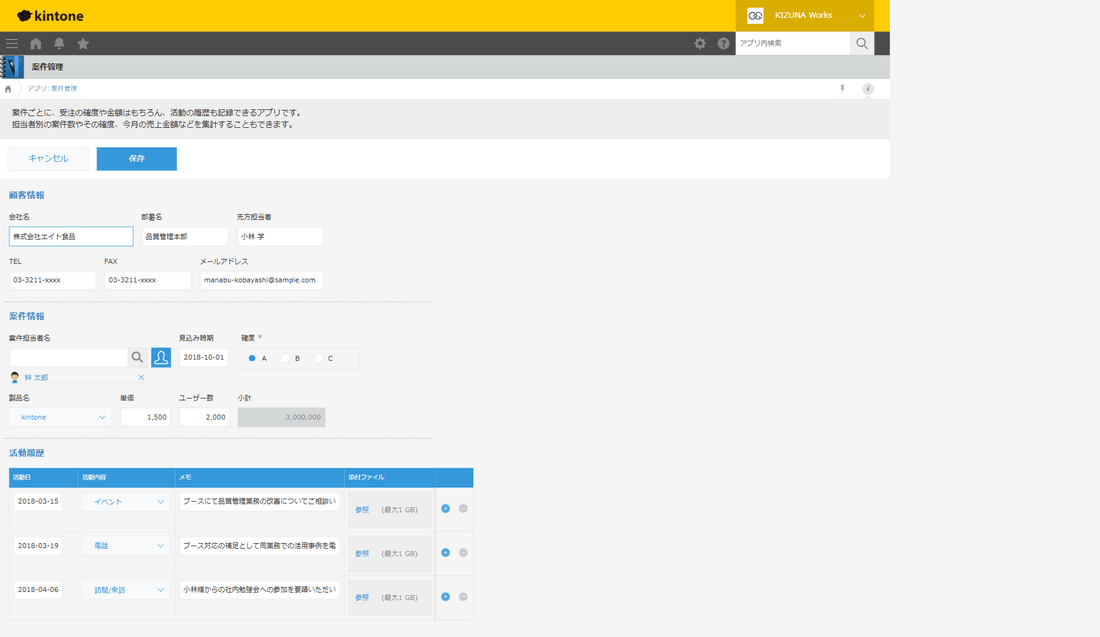The width and height of the screenshot is (1100, 637).
Task: Click the 会社名 field 株式会社エイト食品
Action: pos(71,236)
